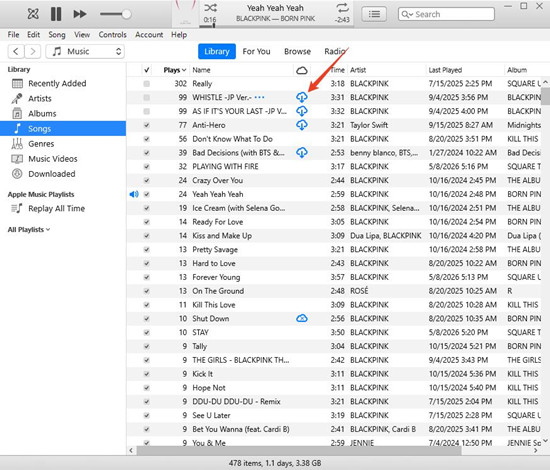Open the Up Next list button
This screenshot has height=470, width=550.
click(374, 14)
